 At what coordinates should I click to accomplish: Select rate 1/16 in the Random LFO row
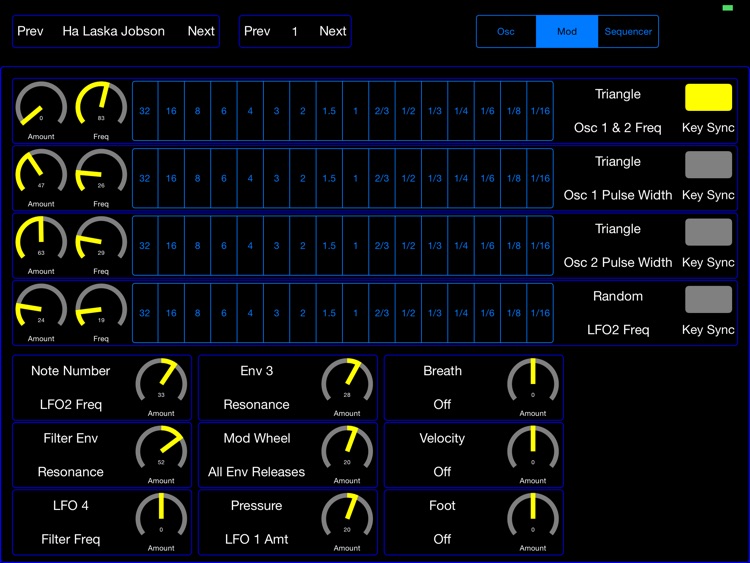coord(540,313)
